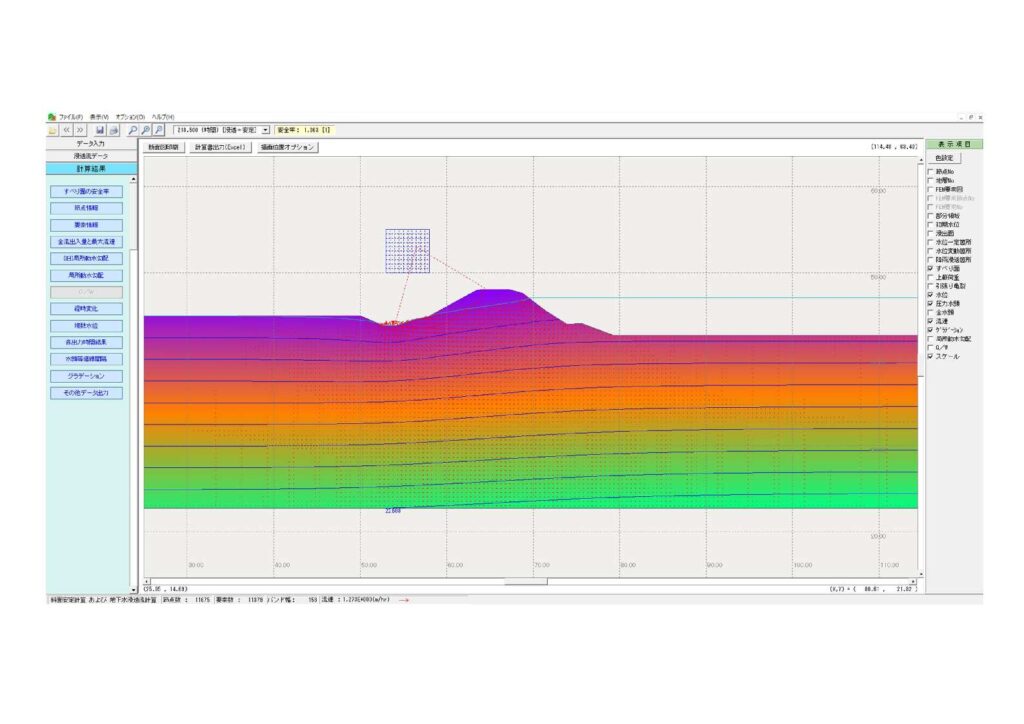Expand the データ入力 panel section
Image resolution: width=1024 pixels, height=724 pixels.
(90, 144)
